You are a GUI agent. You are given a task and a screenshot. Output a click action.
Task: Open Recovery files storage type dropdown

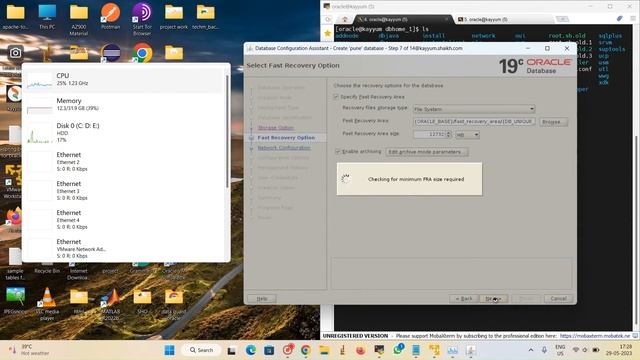click(x=474, y=109)
